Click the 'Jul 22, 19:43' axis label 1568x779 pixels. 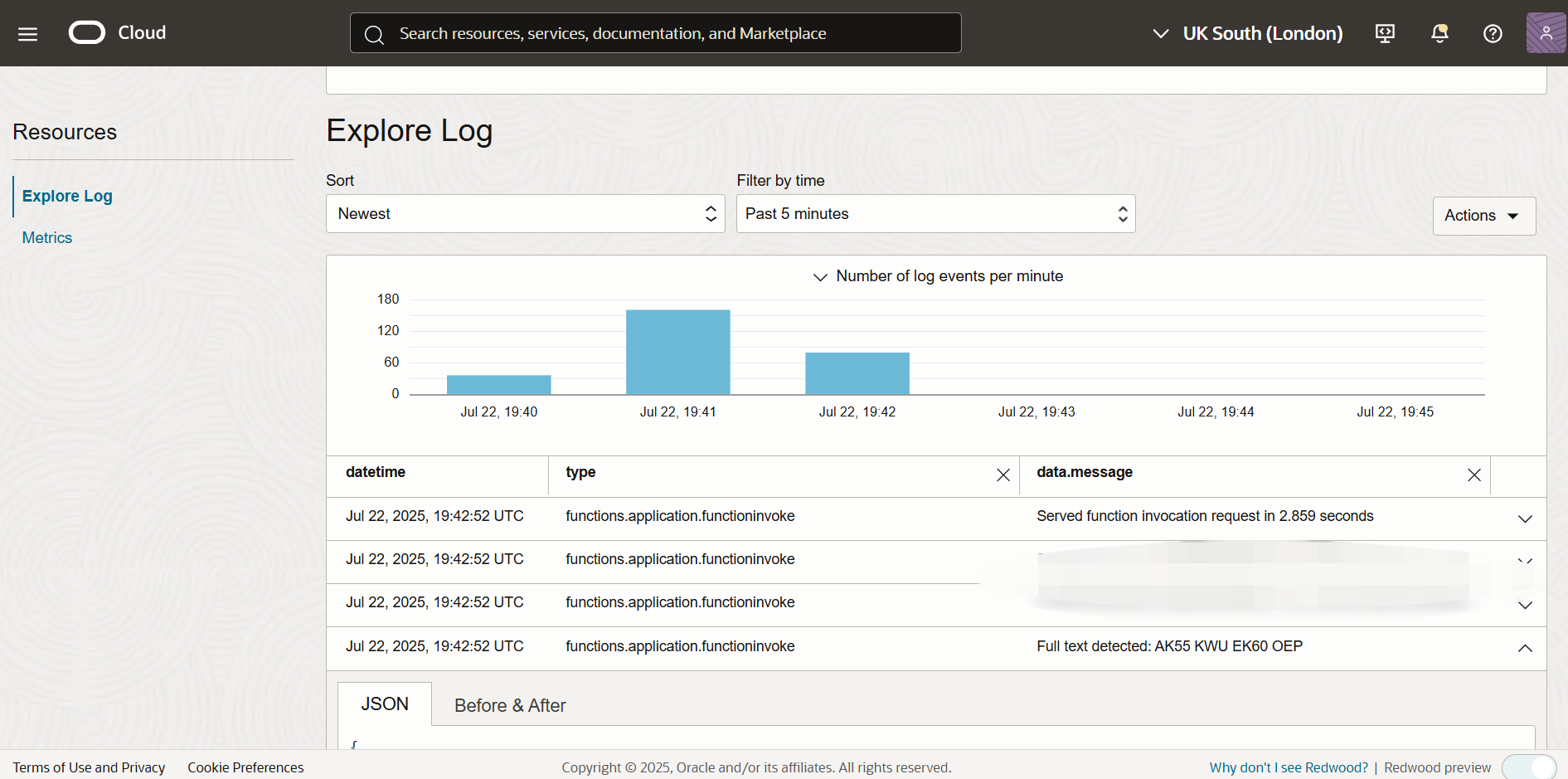[1036, 412]
